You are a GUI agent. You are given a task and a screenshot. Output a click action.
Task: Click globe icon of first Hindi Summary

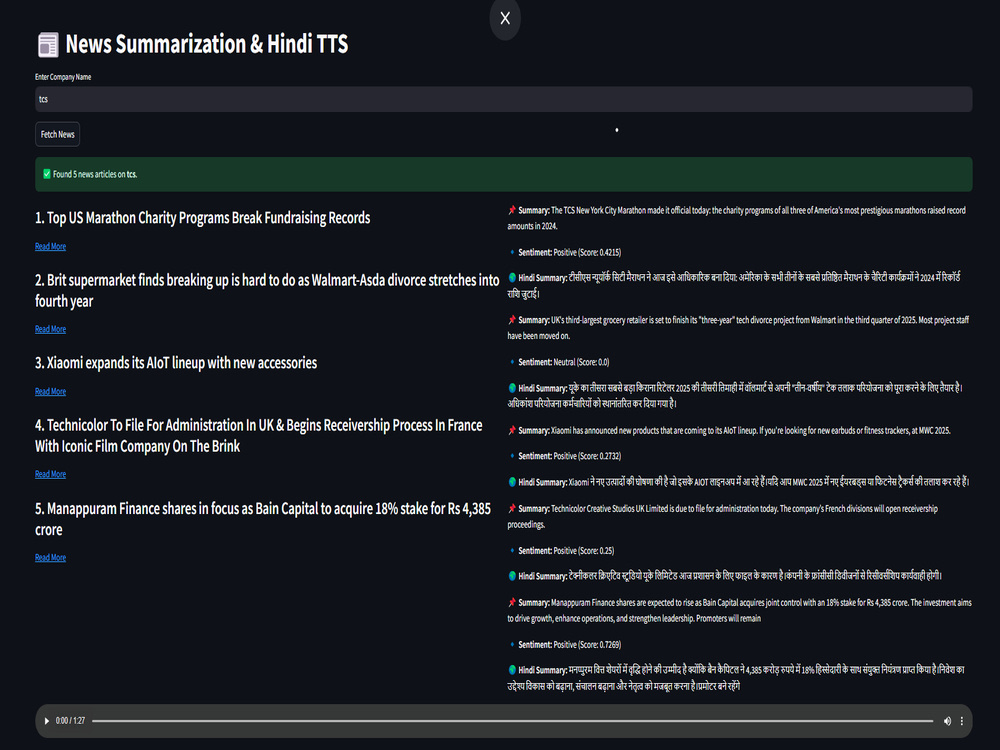coord(512,278)
